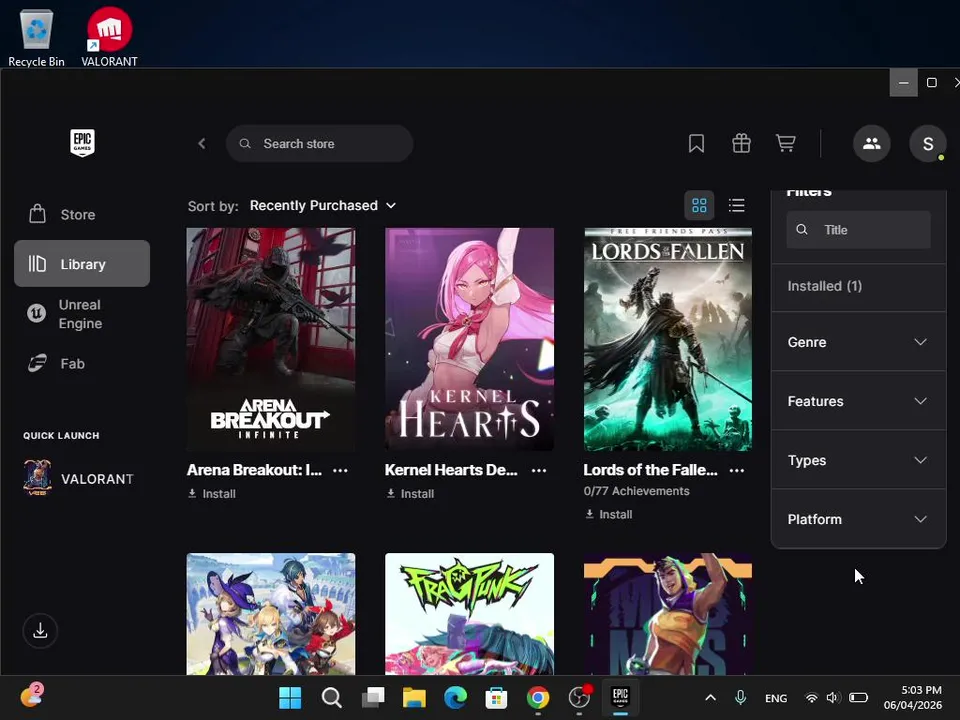Expand the Platform filter

pyautogui.click(x=858, y=519)
